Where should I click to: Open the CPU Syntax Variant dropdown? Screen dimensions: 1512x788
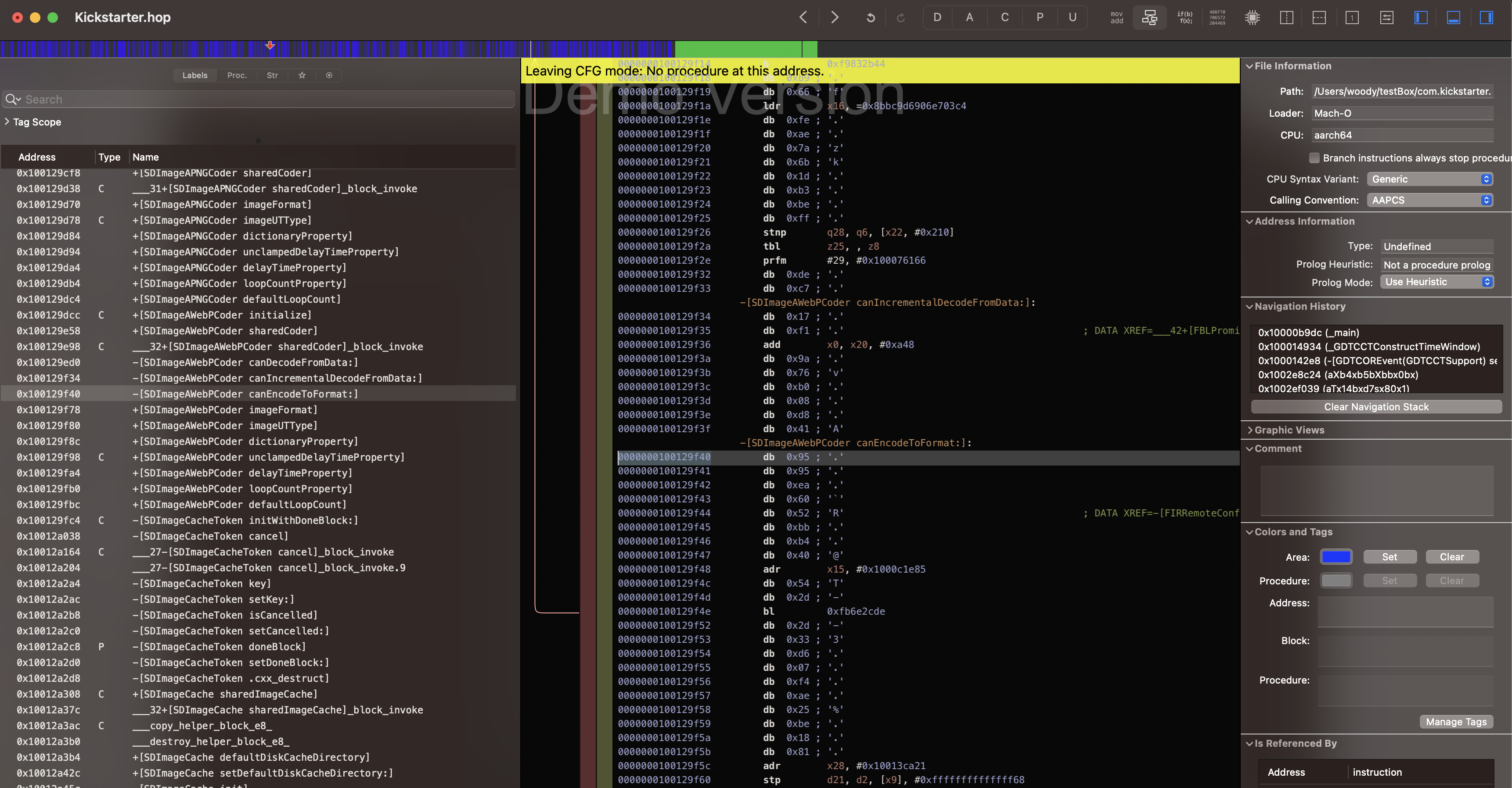(1429, 179)
